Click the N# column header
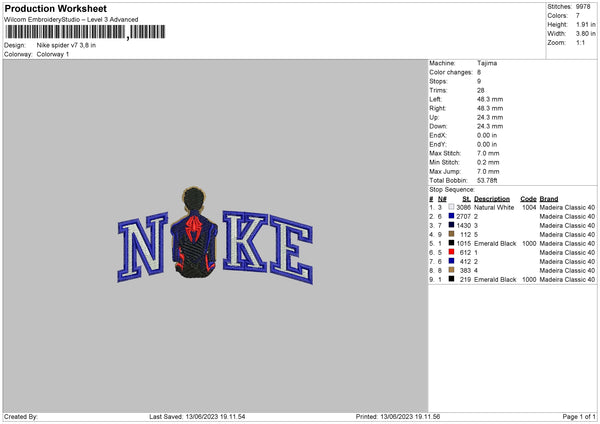This screenshot has height=424, width=600. point(442,199)
